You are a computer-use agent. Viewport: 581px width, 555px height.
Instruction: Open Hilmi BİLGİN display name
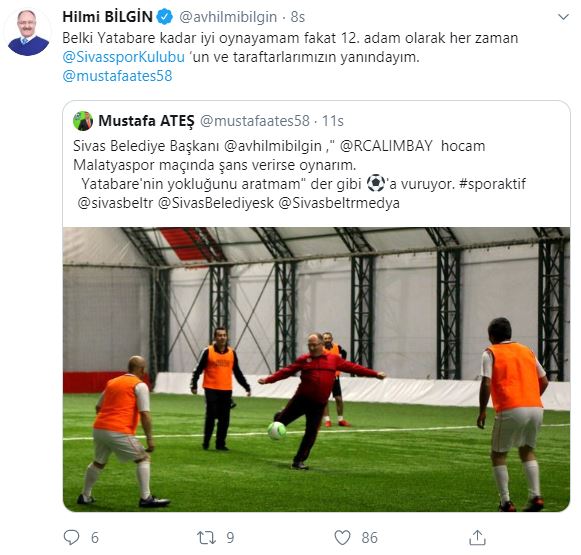click(107, 17)
